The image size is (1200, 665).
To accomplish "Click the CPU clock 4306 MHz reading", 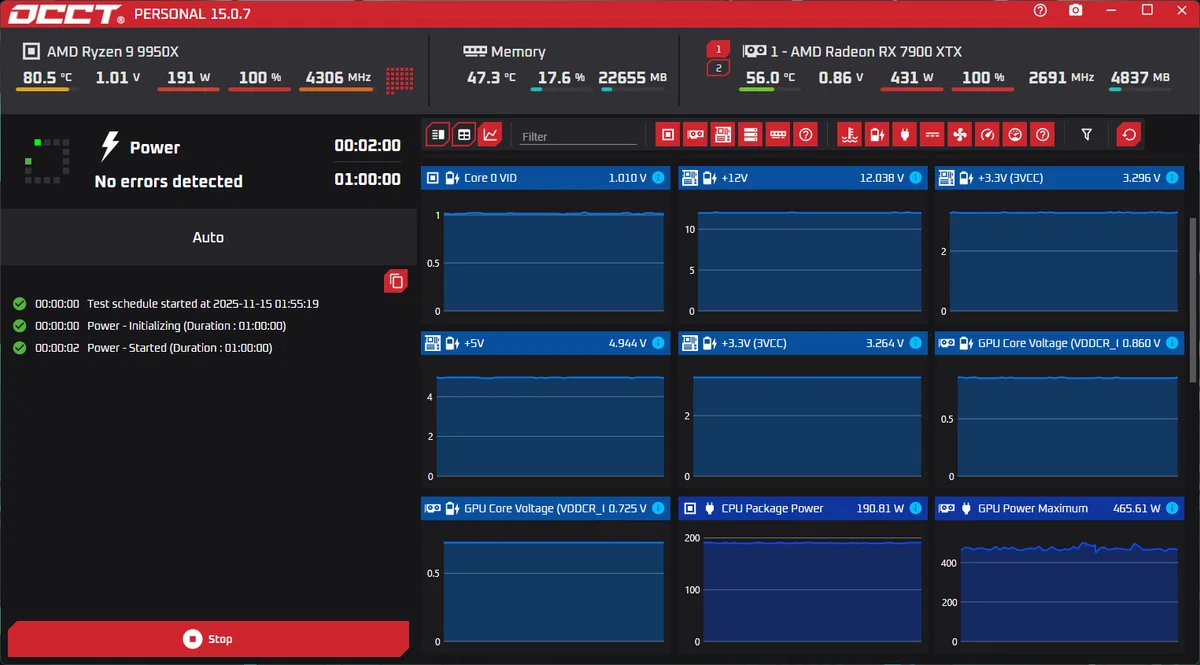I will [339, 77].
